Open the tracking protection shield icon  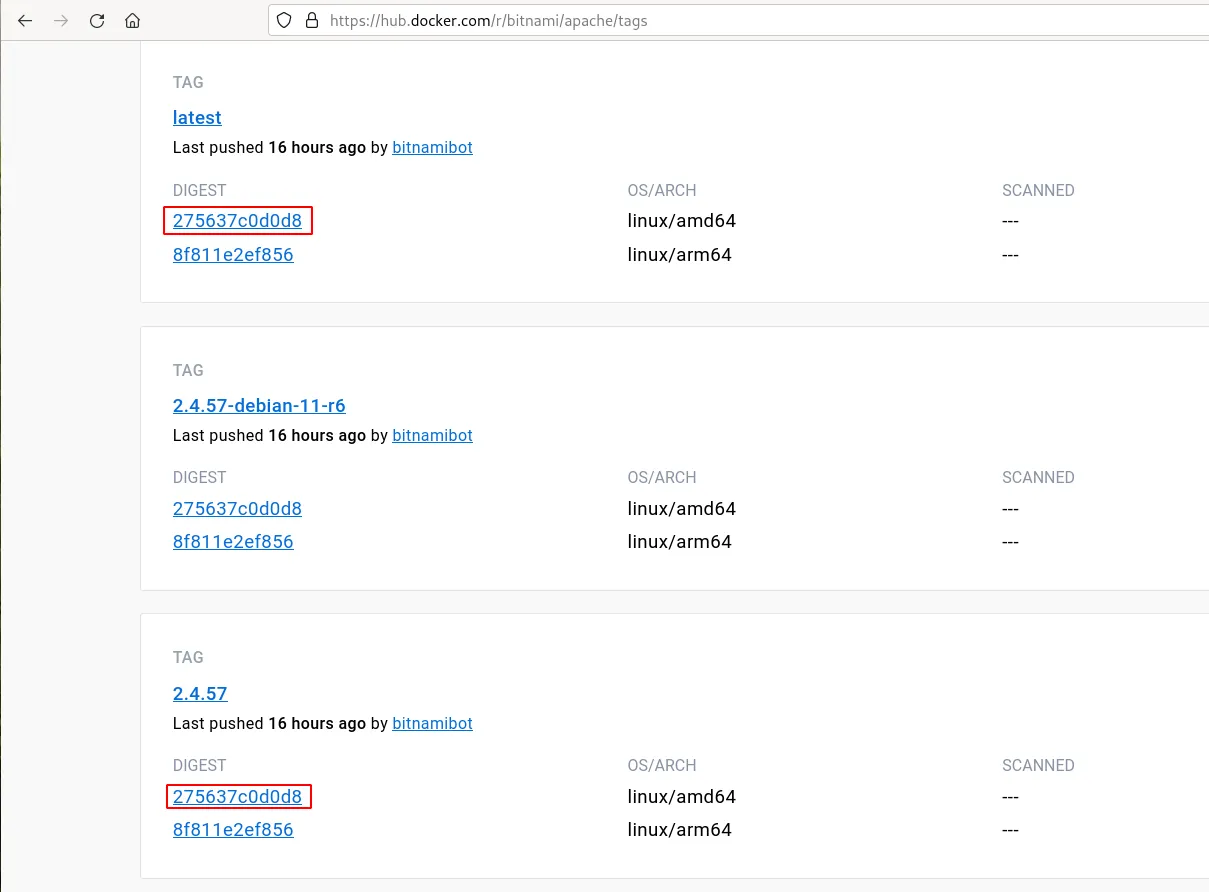(x=285, y=20)
